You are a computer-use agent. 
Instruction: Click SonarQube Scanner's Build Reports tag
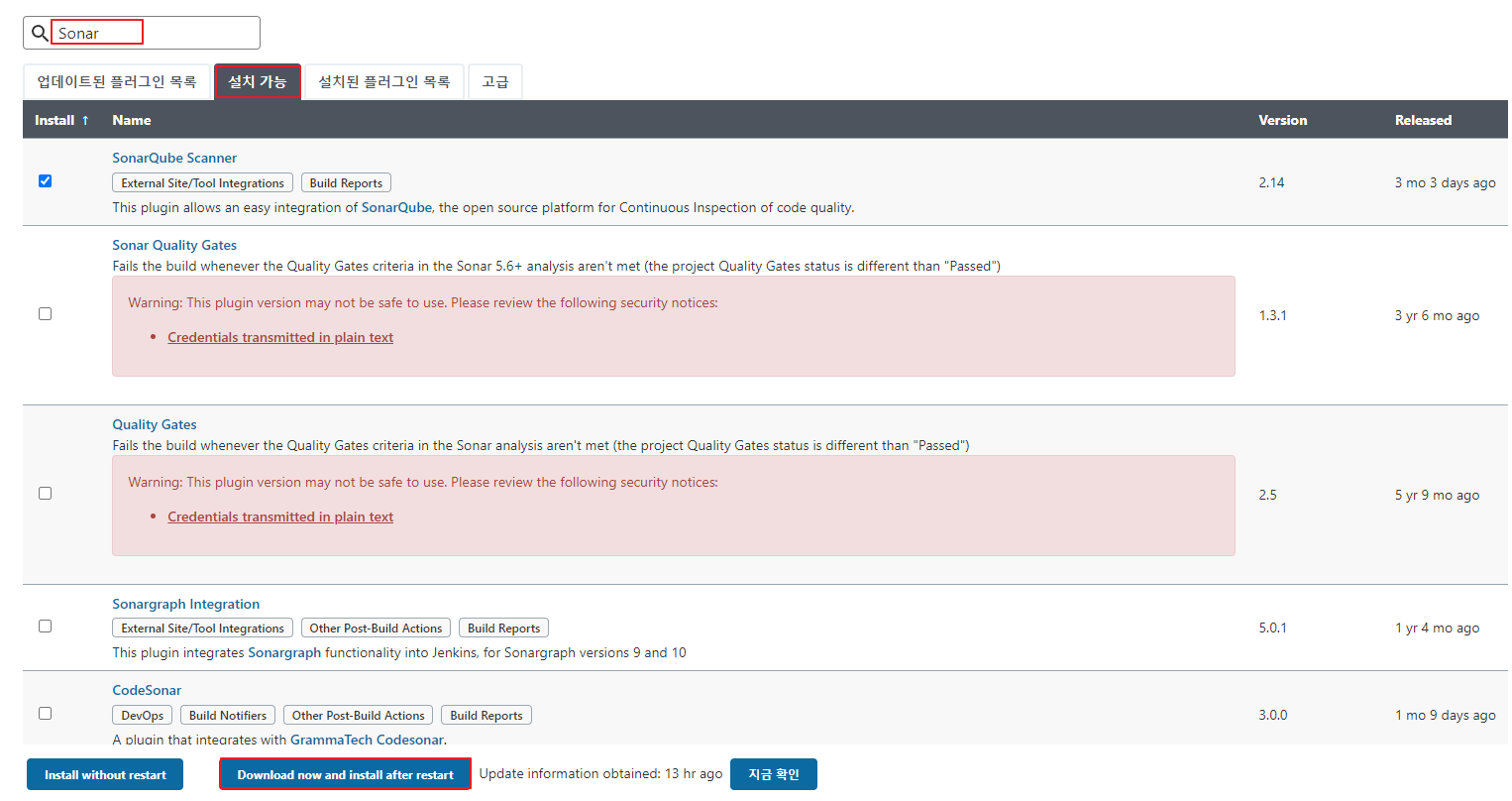pos(346,183)
